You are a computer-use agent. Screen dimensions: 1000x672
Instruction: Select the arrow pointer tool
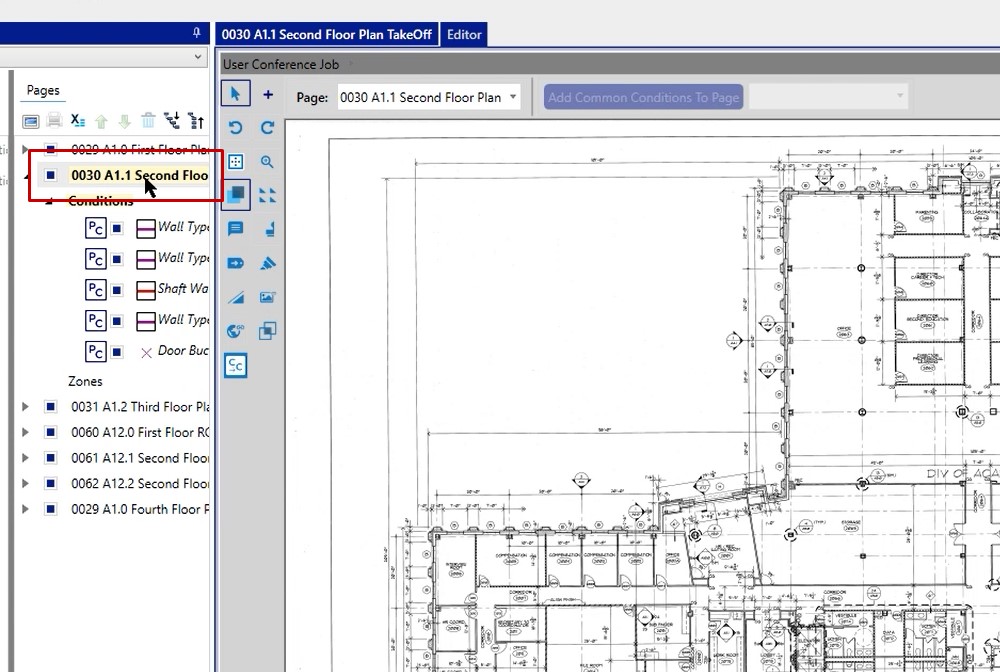pos(235,94)
